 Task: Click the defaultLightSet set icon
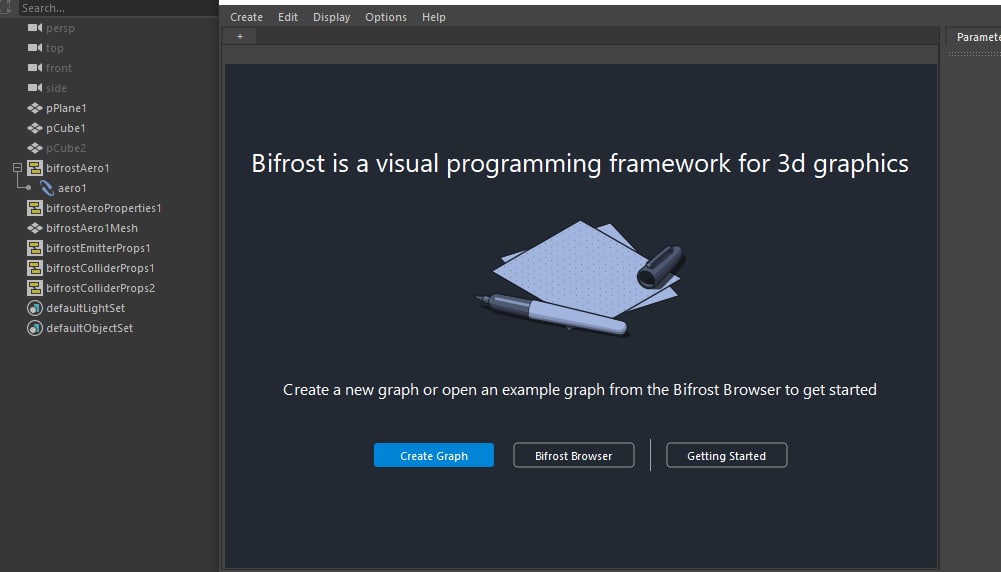click(35, 308)
